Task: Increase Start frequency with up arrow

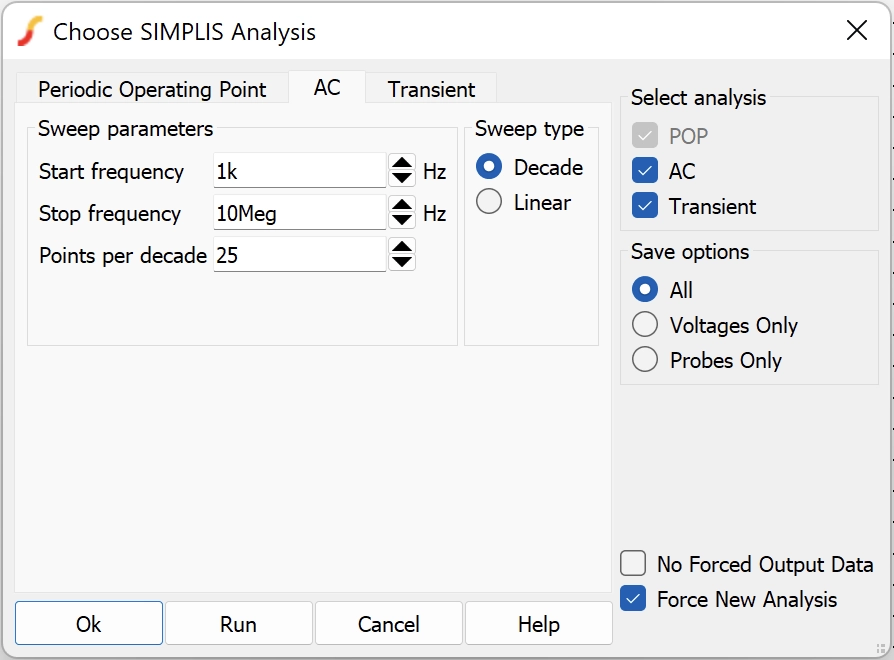Action: tap(402, 163)
